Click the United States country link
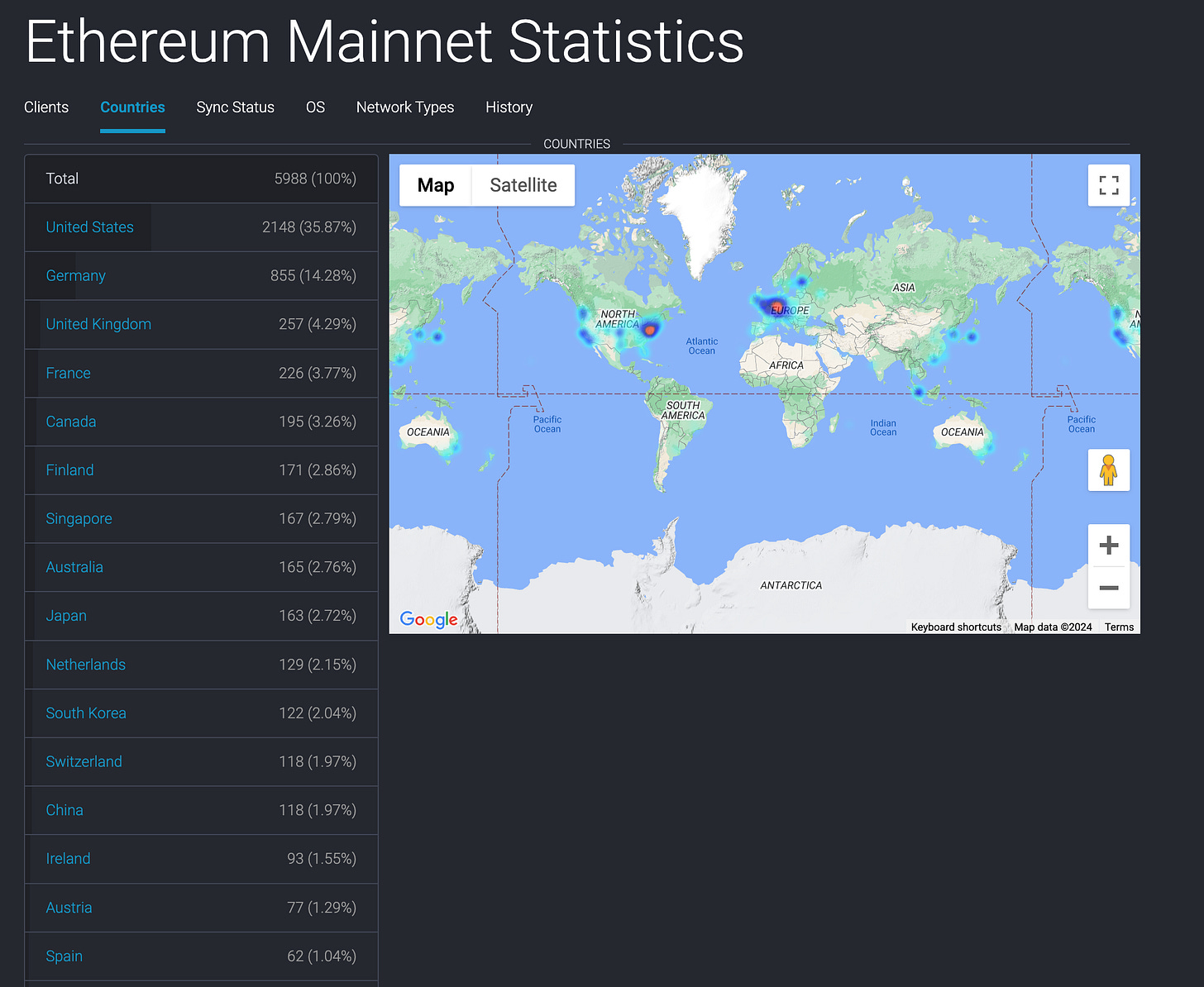1204x987 pixels. pyautogui.click(x=89, y=227)
